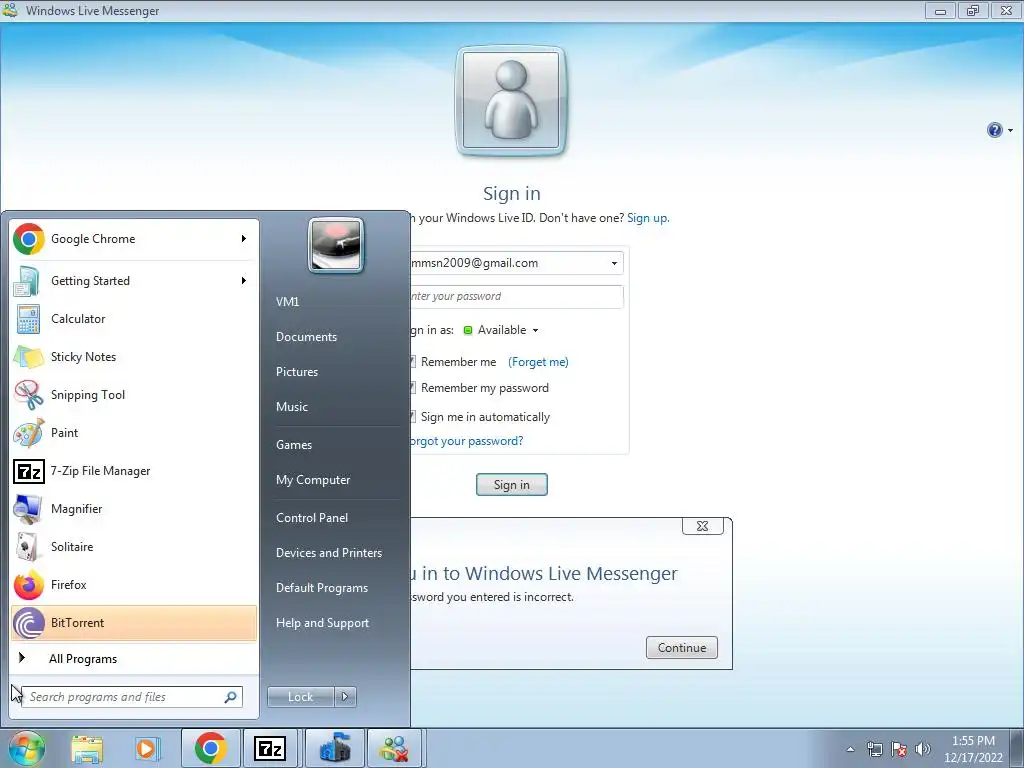
Task: Open the Messenger help icon
Action: 994,130
